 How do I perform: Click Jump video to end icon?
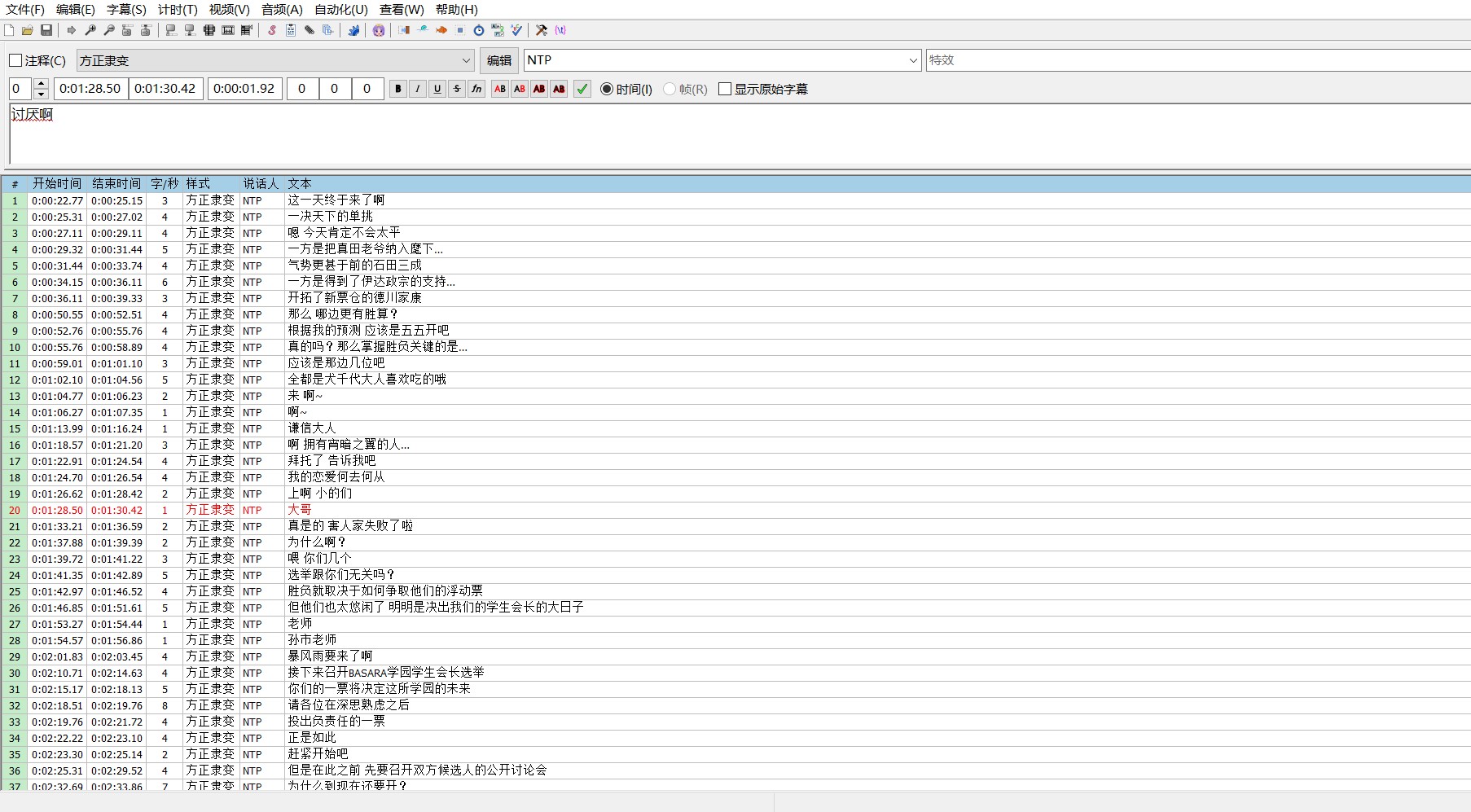coord(147,30)
